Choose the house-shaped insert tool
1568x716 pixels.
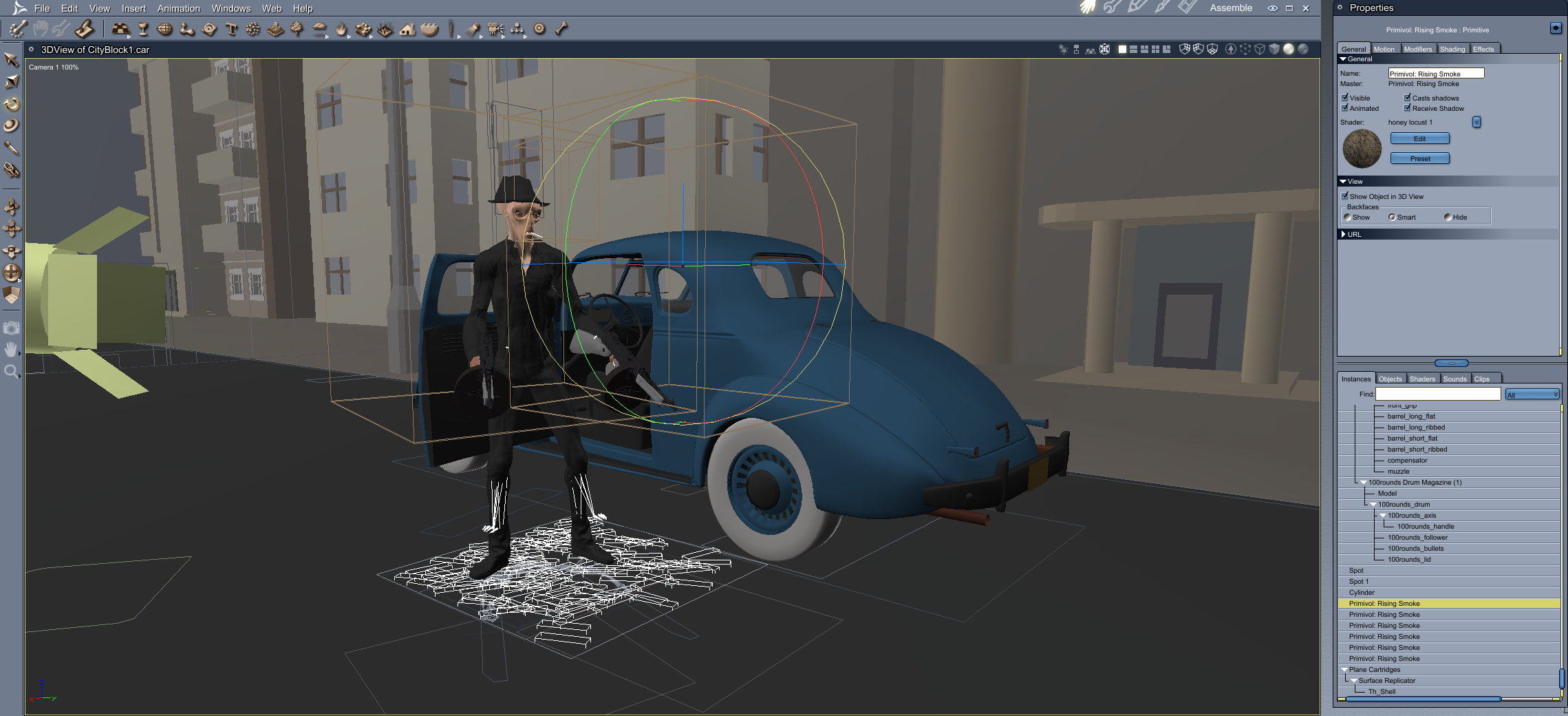407,29
